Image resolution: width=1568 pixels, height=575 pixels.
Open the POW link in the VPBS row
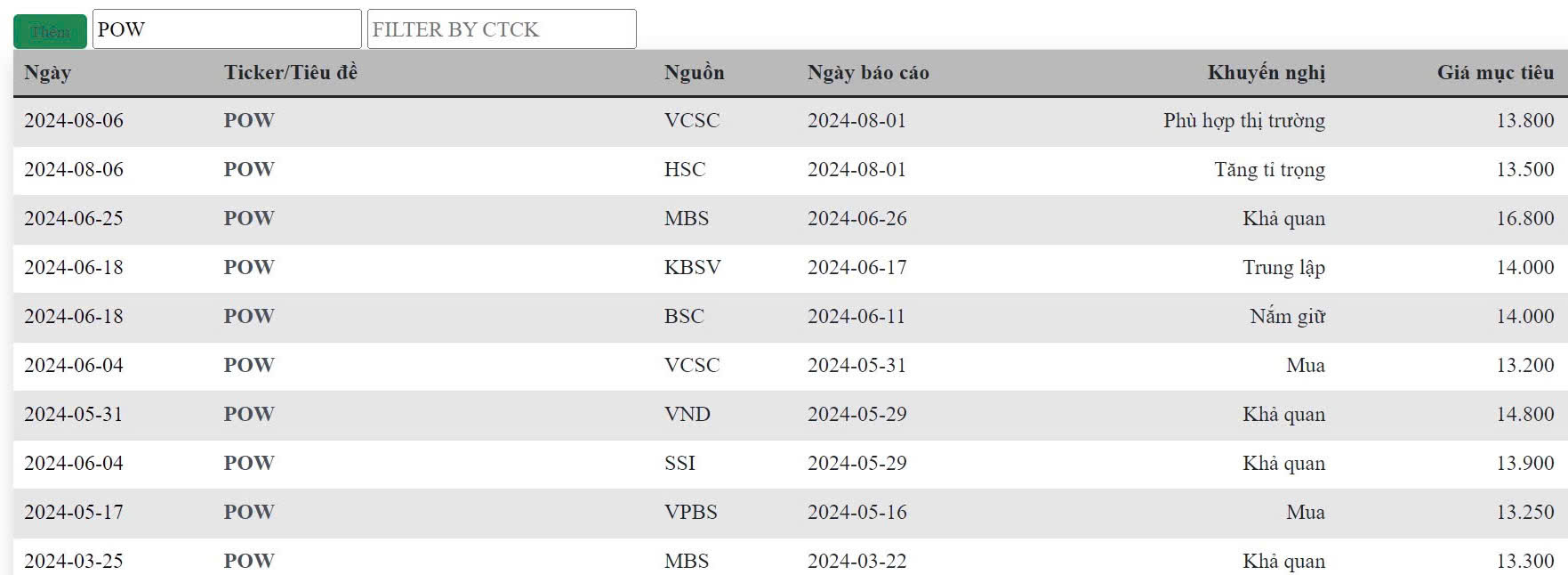pos(249,512)
